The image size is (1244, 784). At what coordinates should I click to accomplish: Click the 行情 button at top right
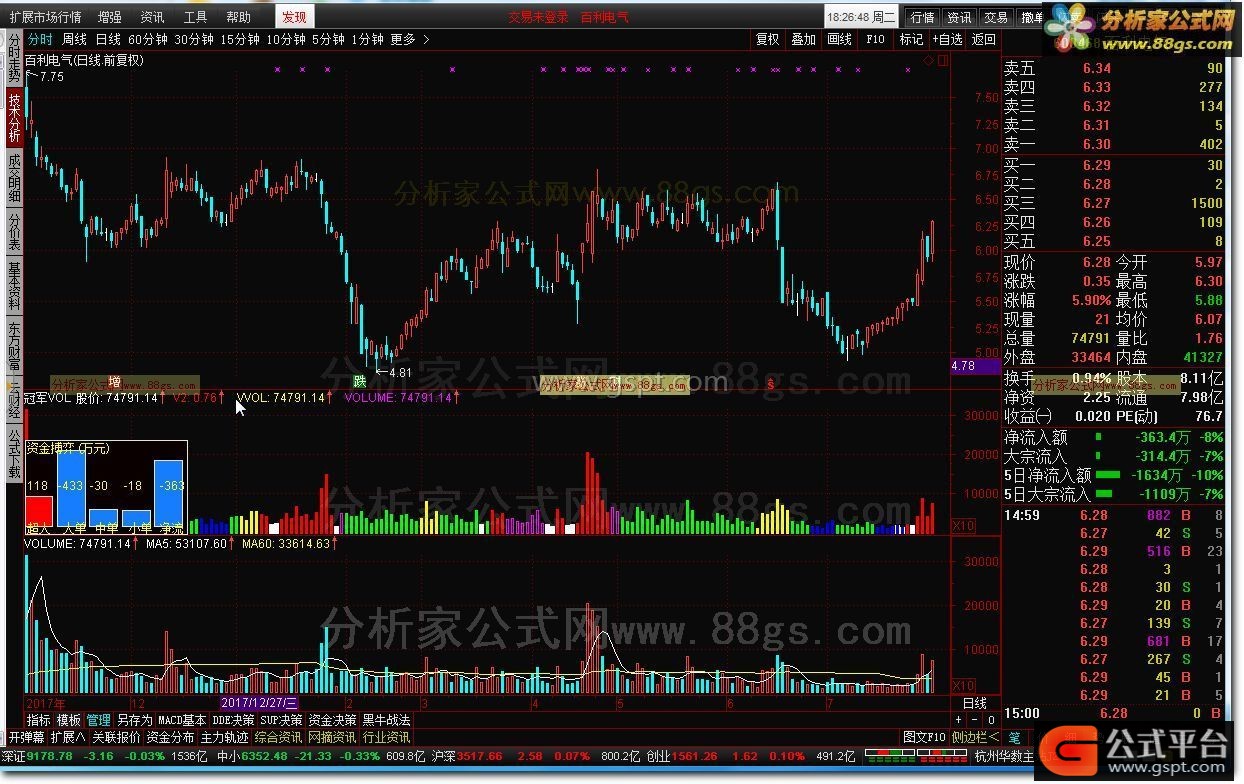coord(921,18)
